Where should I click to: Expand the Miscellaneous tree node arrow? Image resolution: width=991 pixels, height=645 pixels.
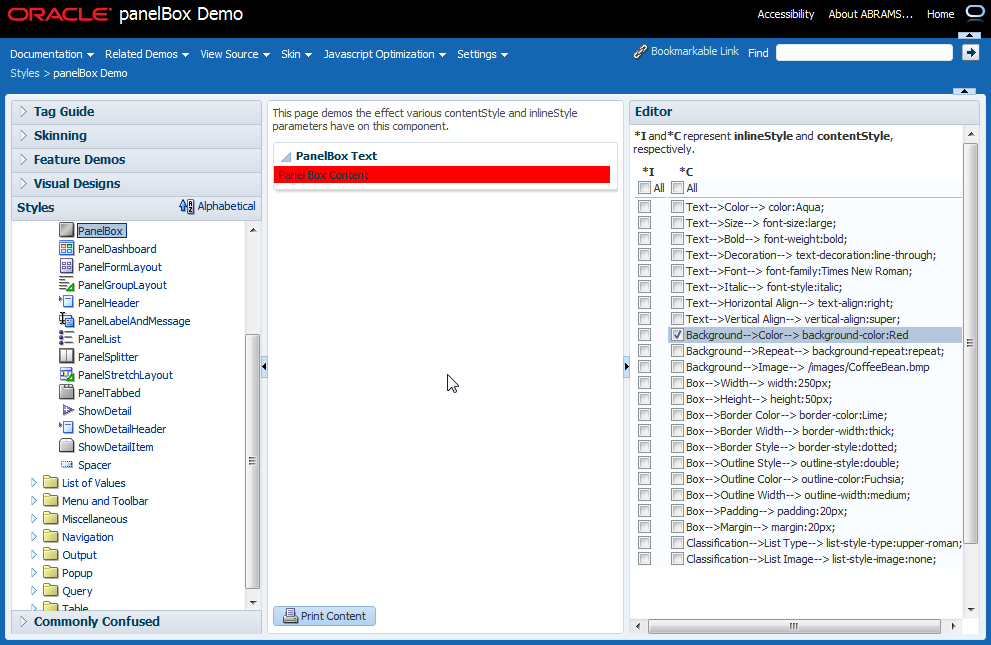[34, 519]
